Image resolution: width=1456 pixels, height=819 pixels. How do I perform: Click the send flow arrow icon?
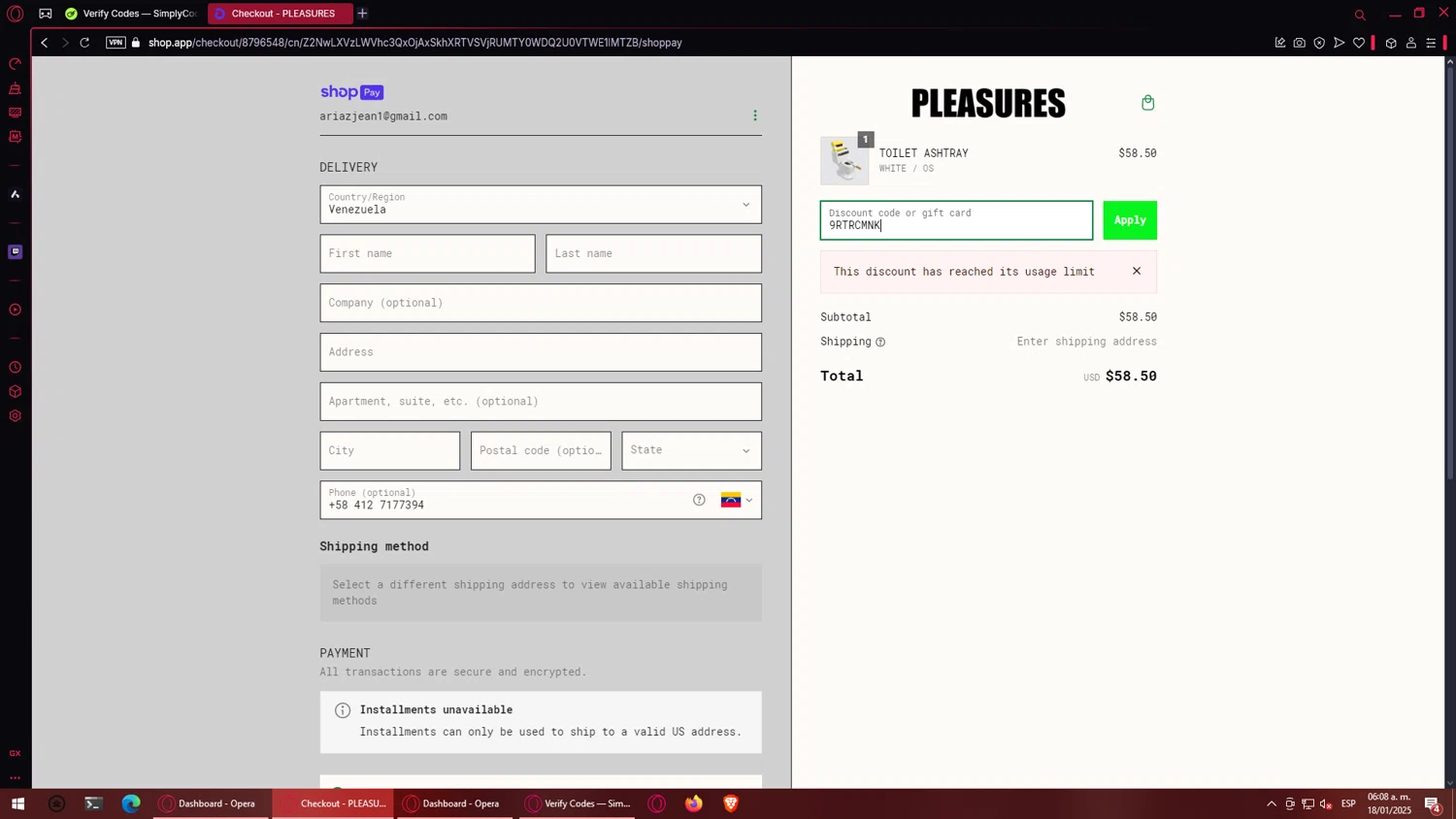(x=1339, y=43)
